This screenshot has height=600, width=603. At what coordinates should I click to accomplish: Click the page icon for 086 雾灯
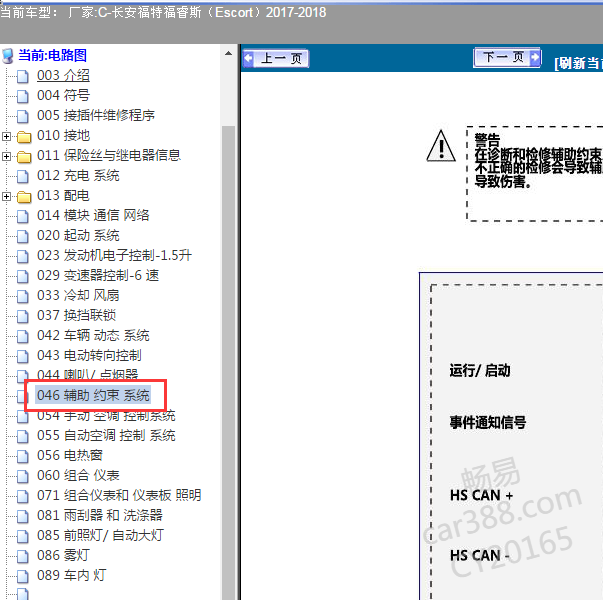(x=23, y=556)
